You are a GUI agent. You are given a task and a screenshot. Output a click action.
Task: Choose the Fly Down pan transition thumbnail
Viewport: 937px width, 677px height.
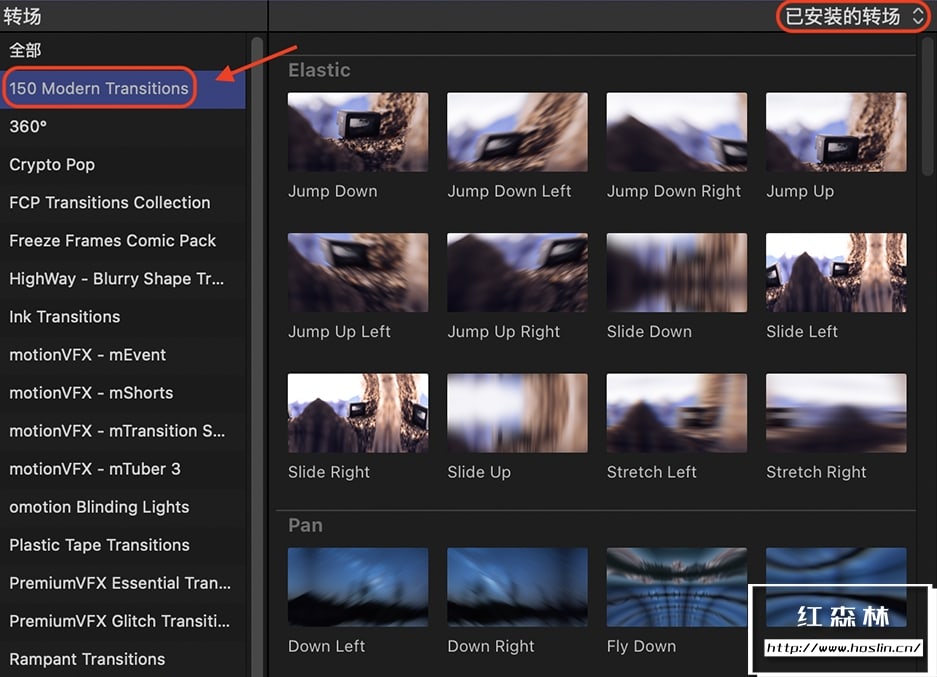point(676,587)
